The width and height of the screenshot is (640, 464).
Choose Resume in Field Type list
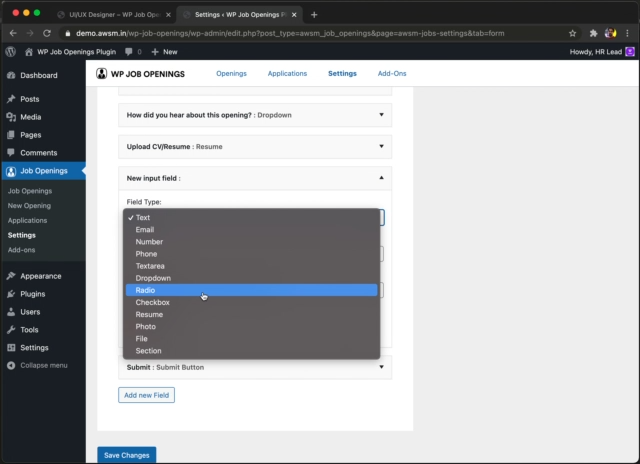tap(251, 315)
